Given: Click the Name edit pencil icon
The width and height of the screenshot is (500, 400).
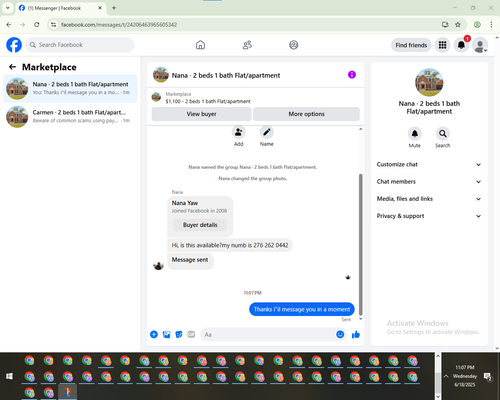Looking at the screenshot, I should pyautogui.click(x=267, y=132).
